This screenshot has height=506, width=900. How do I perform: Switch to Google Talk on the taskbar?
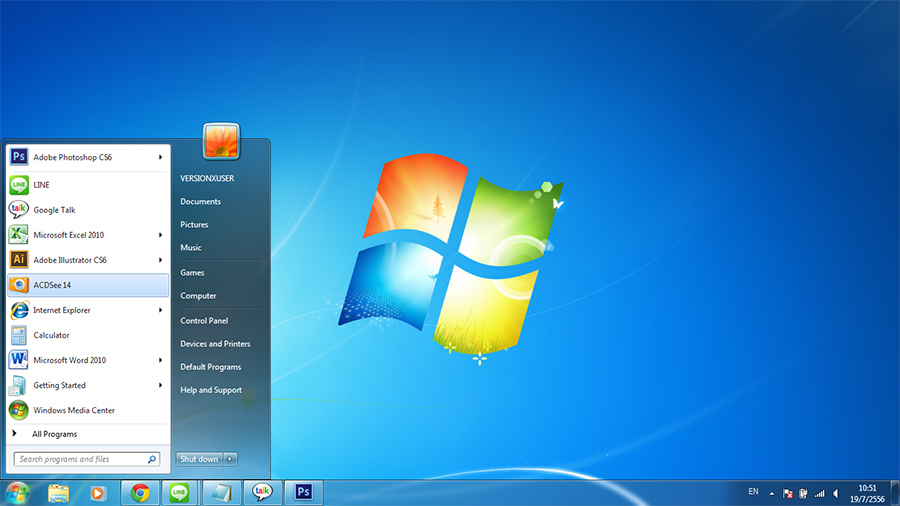[x=262, y=493]
